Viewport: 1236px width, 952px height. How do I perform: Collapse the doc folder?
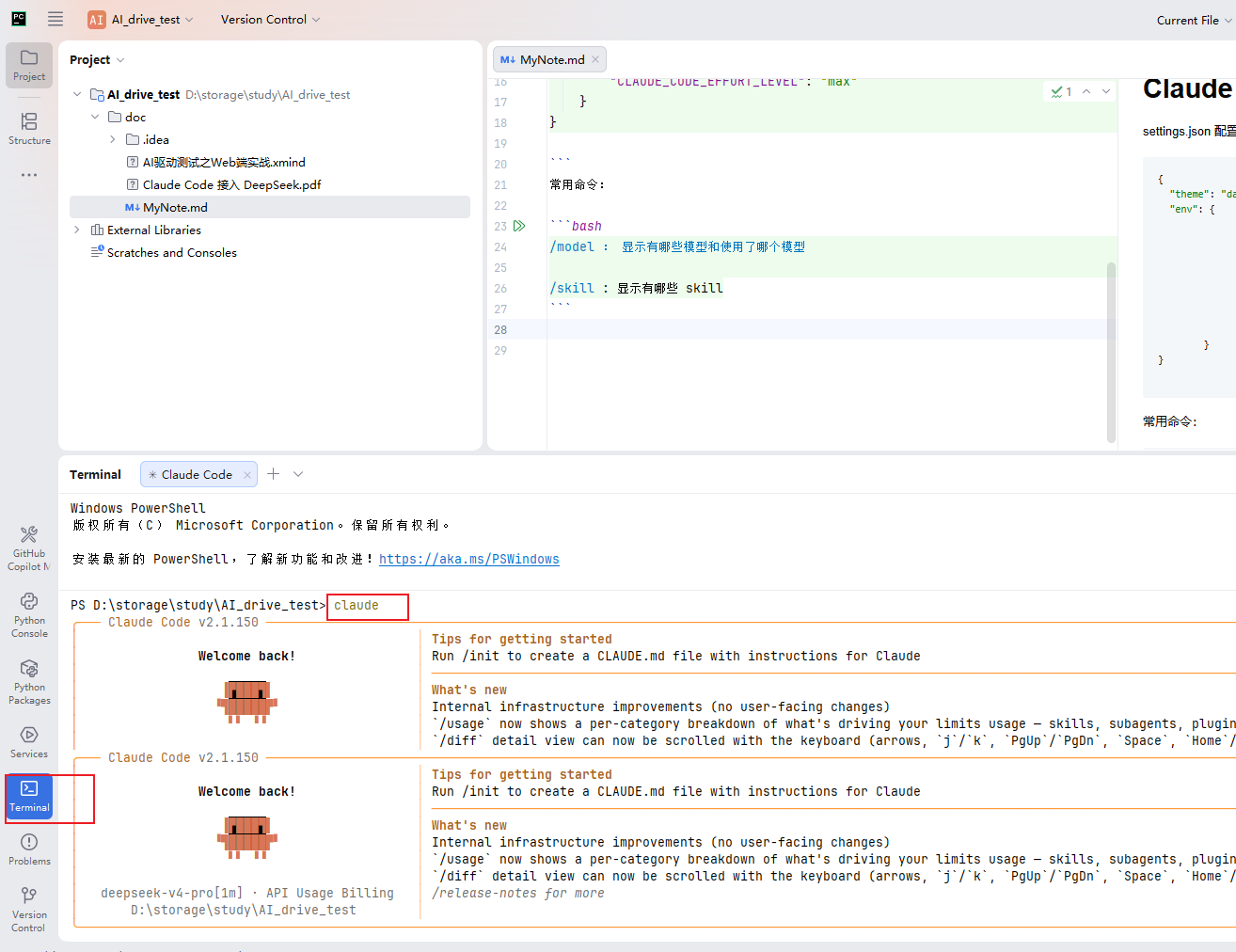pyautogui.click(x=95, y=117)
